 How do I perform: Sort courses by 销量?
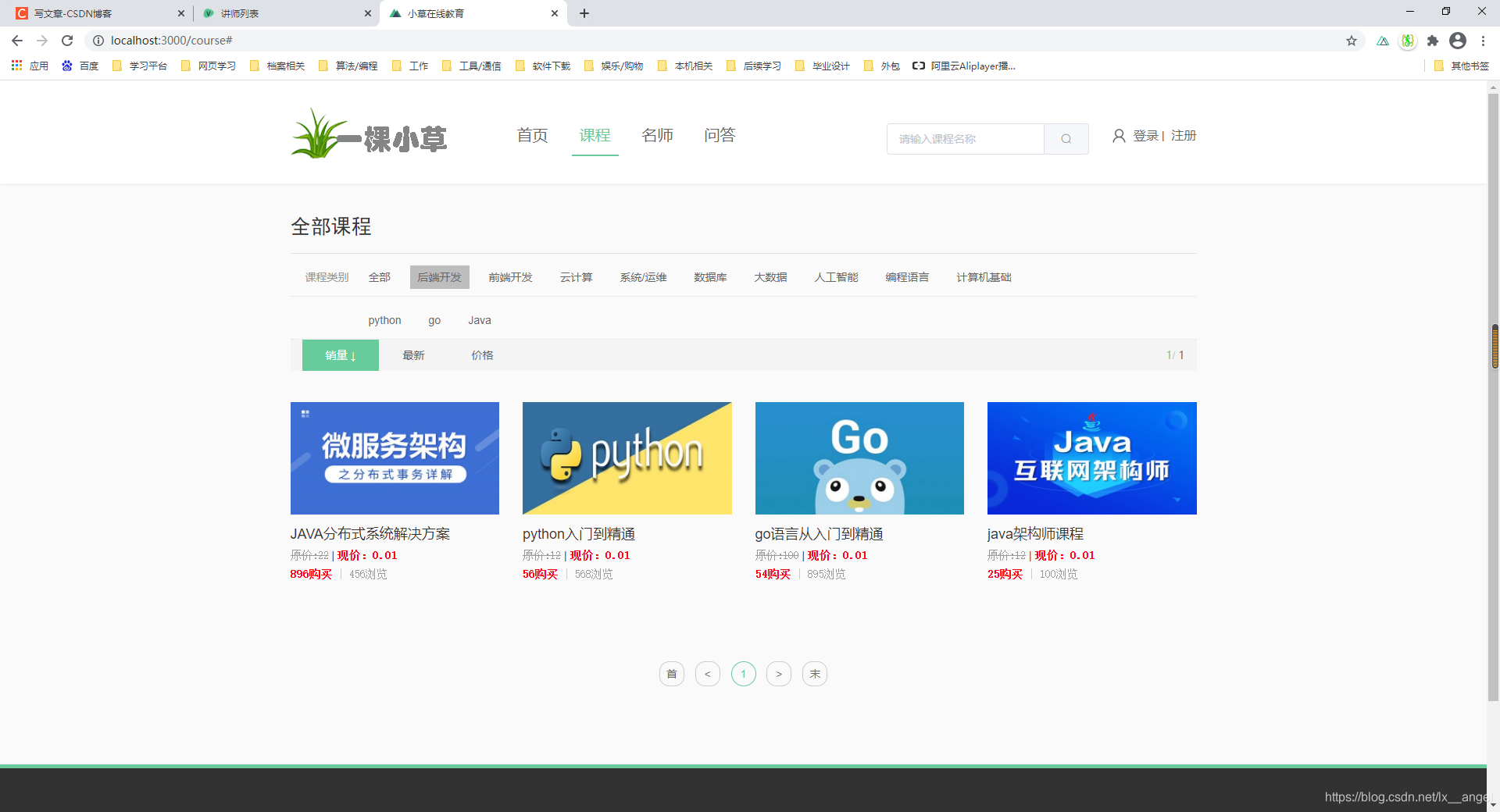pyautogui.click(x=341, y=355)
